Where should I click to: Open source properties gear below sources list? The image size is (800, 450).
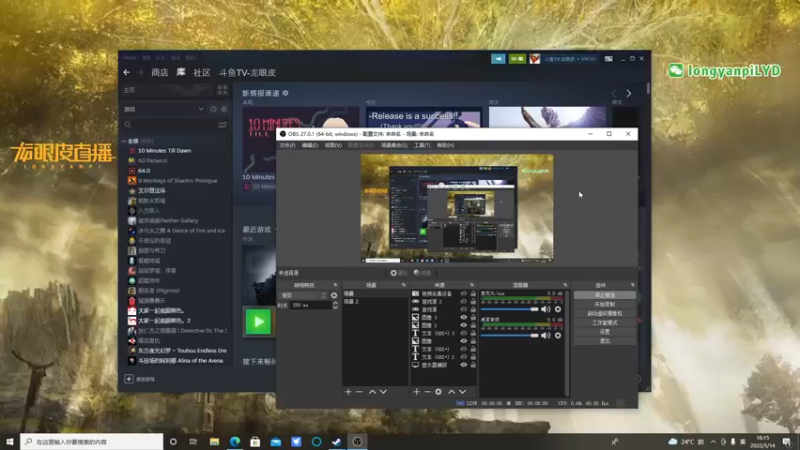coord(438,392)
